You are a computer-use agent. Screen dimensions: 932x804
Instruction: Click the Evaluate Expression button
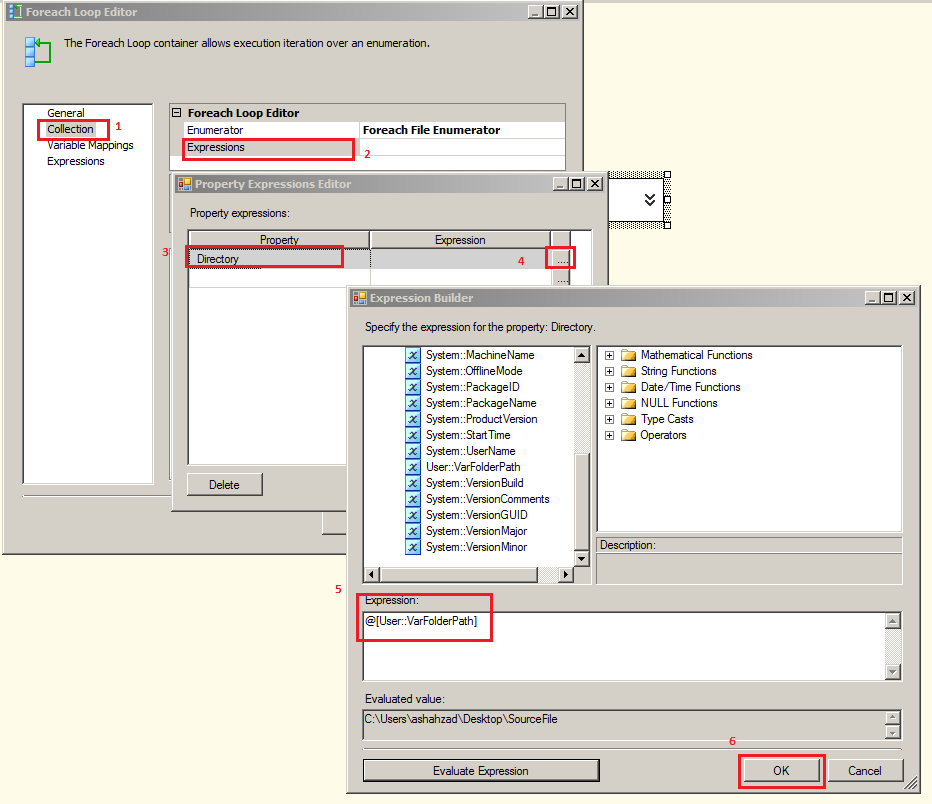[x=480, y=770]
